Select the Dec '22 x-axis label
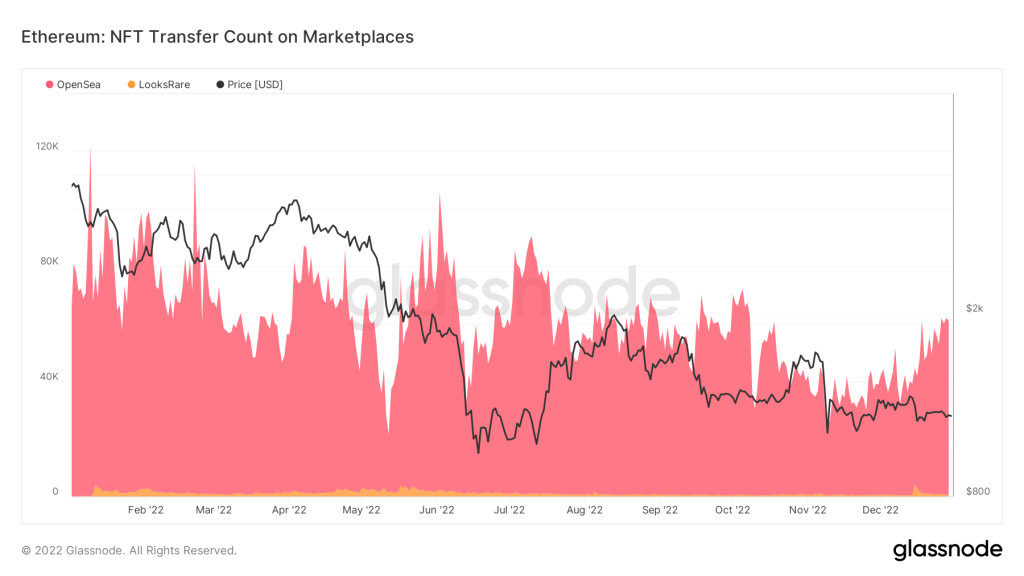Viewport: 1024px width, 576px height. click(x=880, y=509)
